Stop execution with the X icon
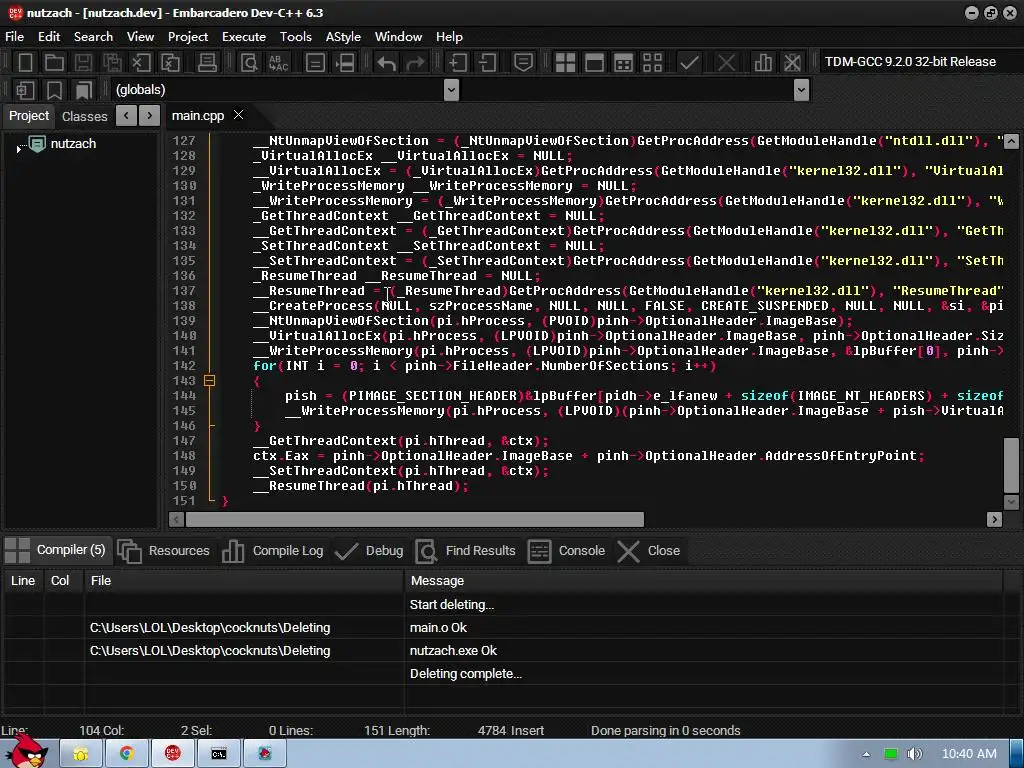Screen dimensions: 1024x768 tap(726, 63)
